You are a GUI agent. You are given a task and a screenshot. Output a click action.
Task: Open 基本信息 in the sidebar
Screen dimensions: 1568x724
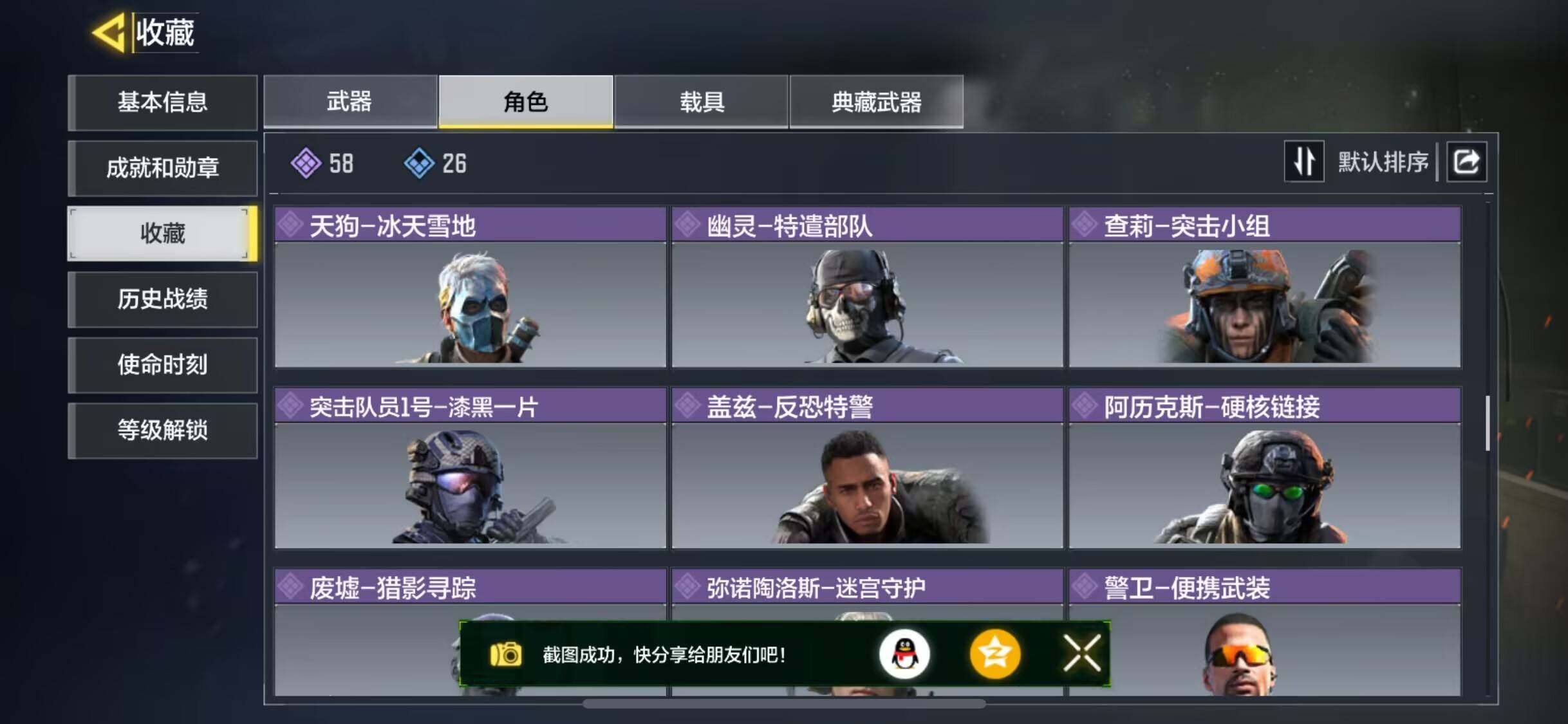(163, 102)
